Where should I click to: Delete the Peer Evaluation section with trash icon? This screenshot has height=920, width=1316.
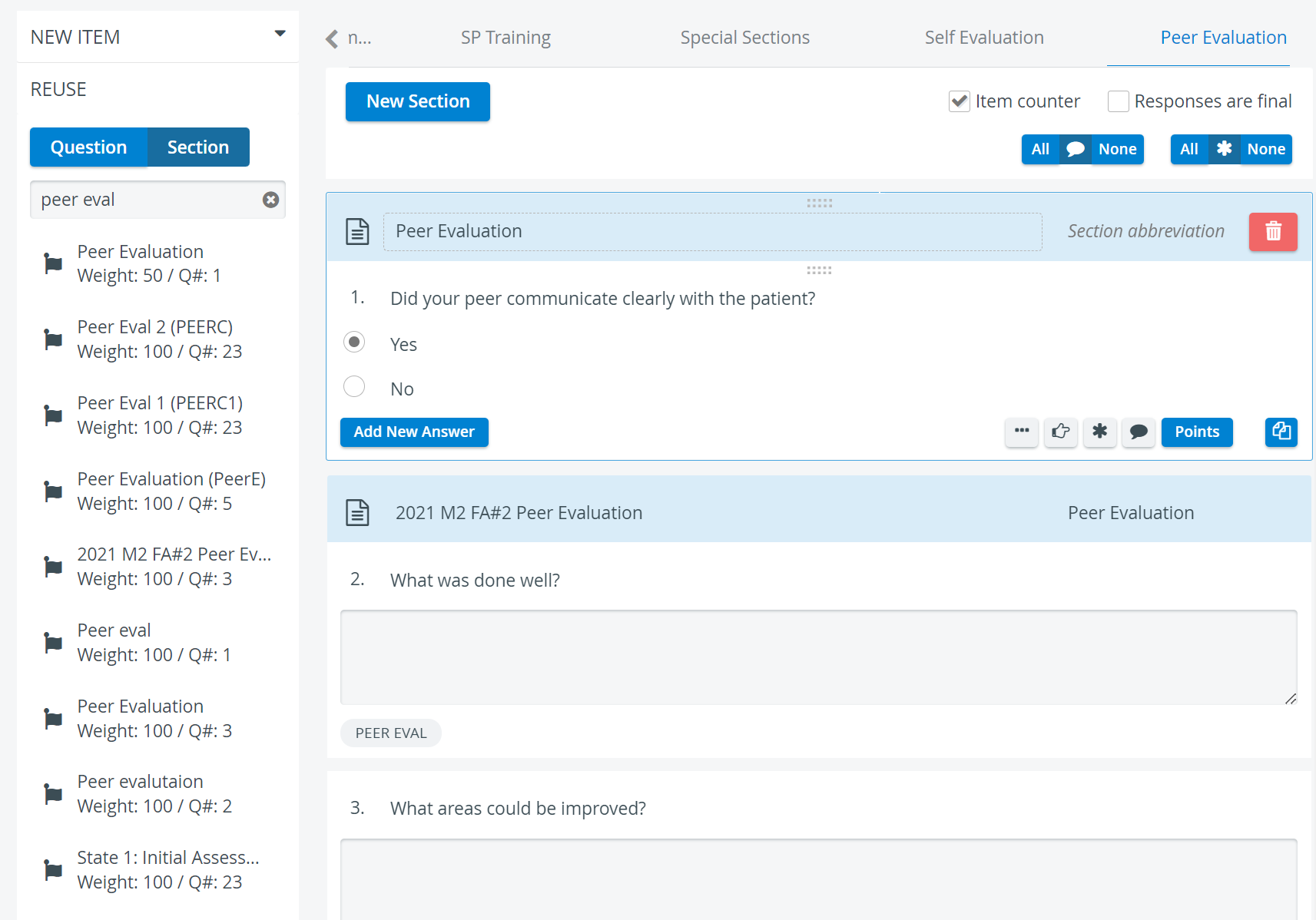pyautogui.click(x=1273, y=231)
